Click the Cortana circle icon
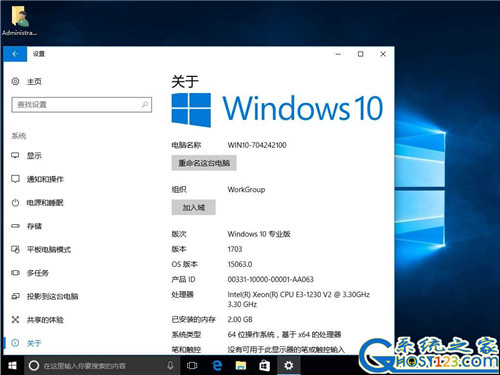 (34, 366)
